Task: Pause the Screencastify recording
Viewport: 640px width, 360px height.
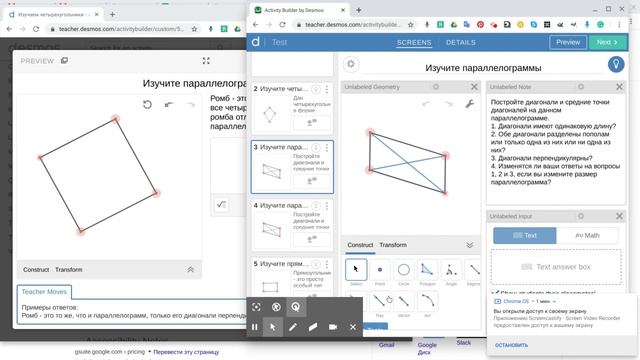Action: (x=255, y=327)
